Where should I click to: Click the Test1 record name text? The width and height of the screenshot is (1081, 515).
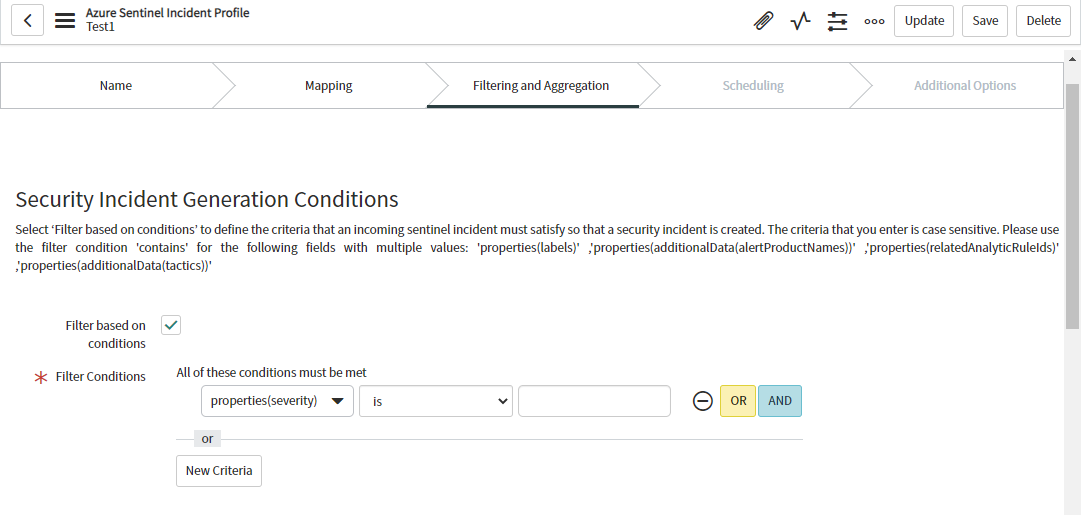pos(100,26)
